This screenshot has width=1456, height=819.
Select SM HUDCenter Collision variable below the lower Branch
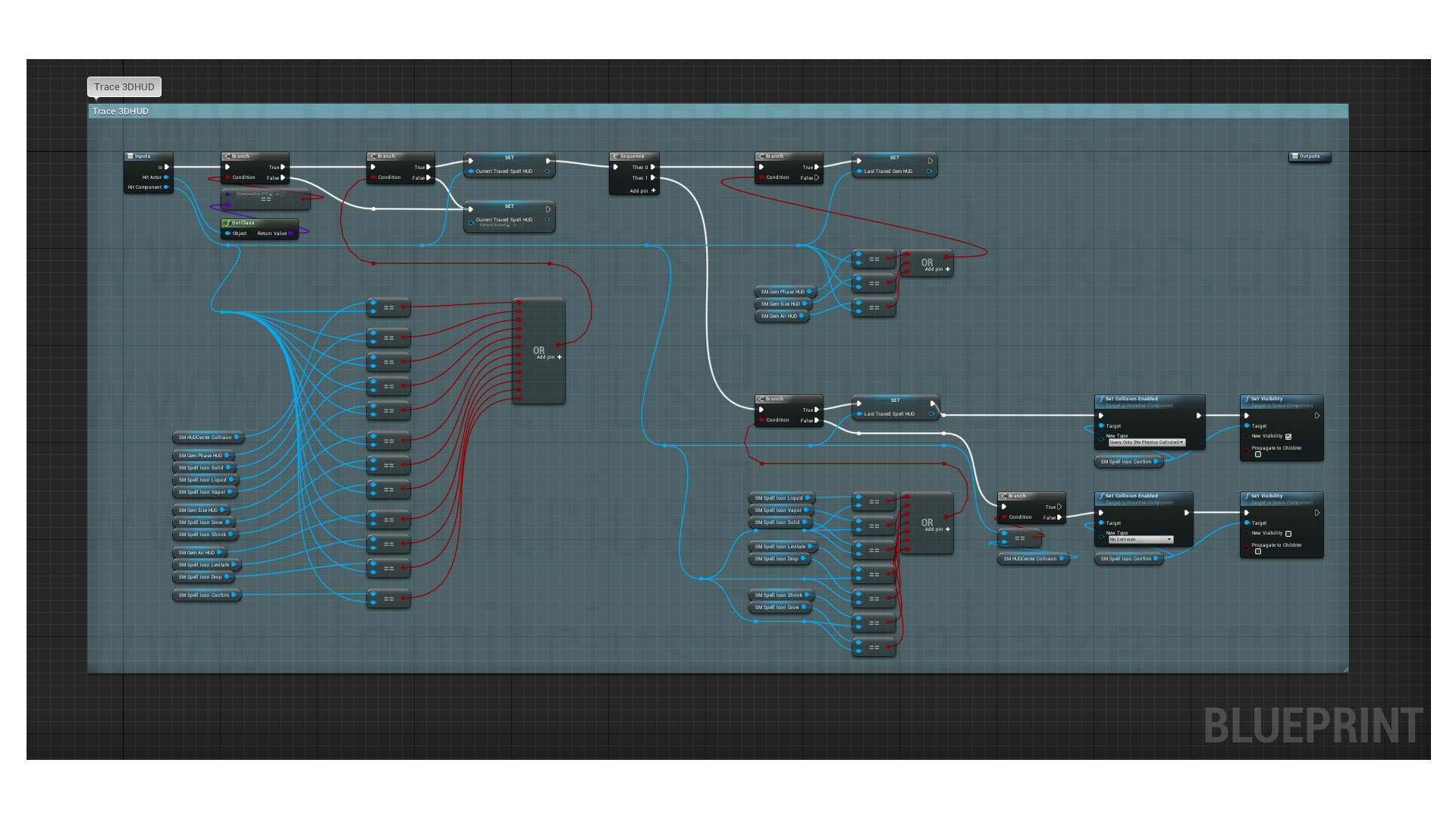1033,559
